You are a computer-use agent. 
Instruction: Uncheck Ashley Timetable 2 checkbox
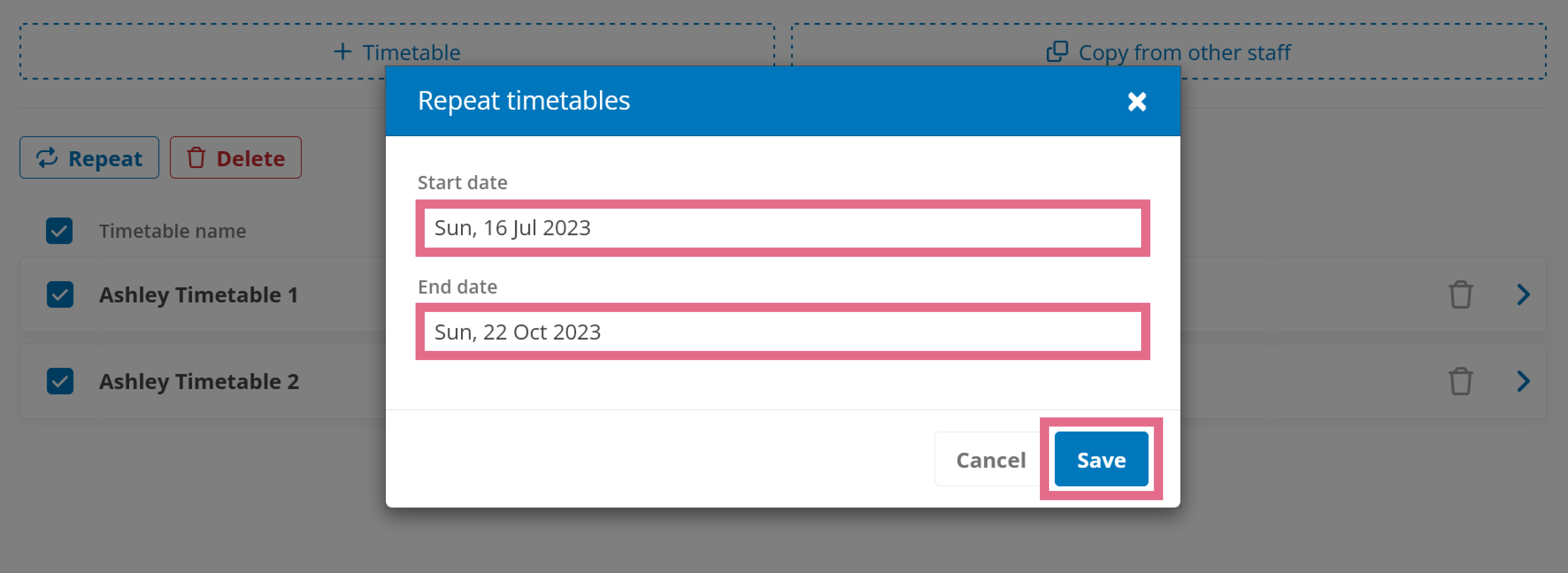(60, 381)
